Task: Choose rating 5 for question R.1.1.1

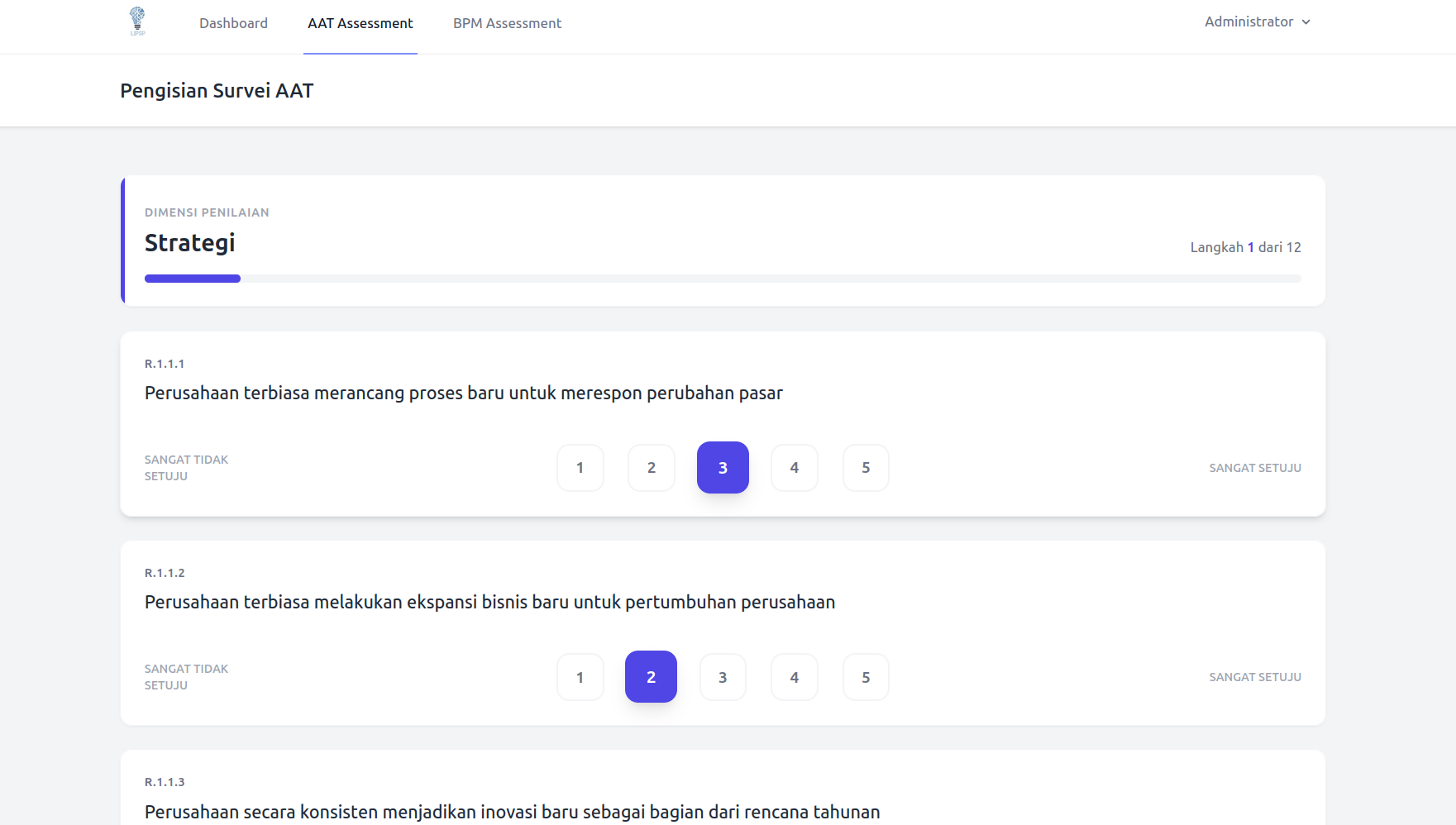Action: (866, 468)
